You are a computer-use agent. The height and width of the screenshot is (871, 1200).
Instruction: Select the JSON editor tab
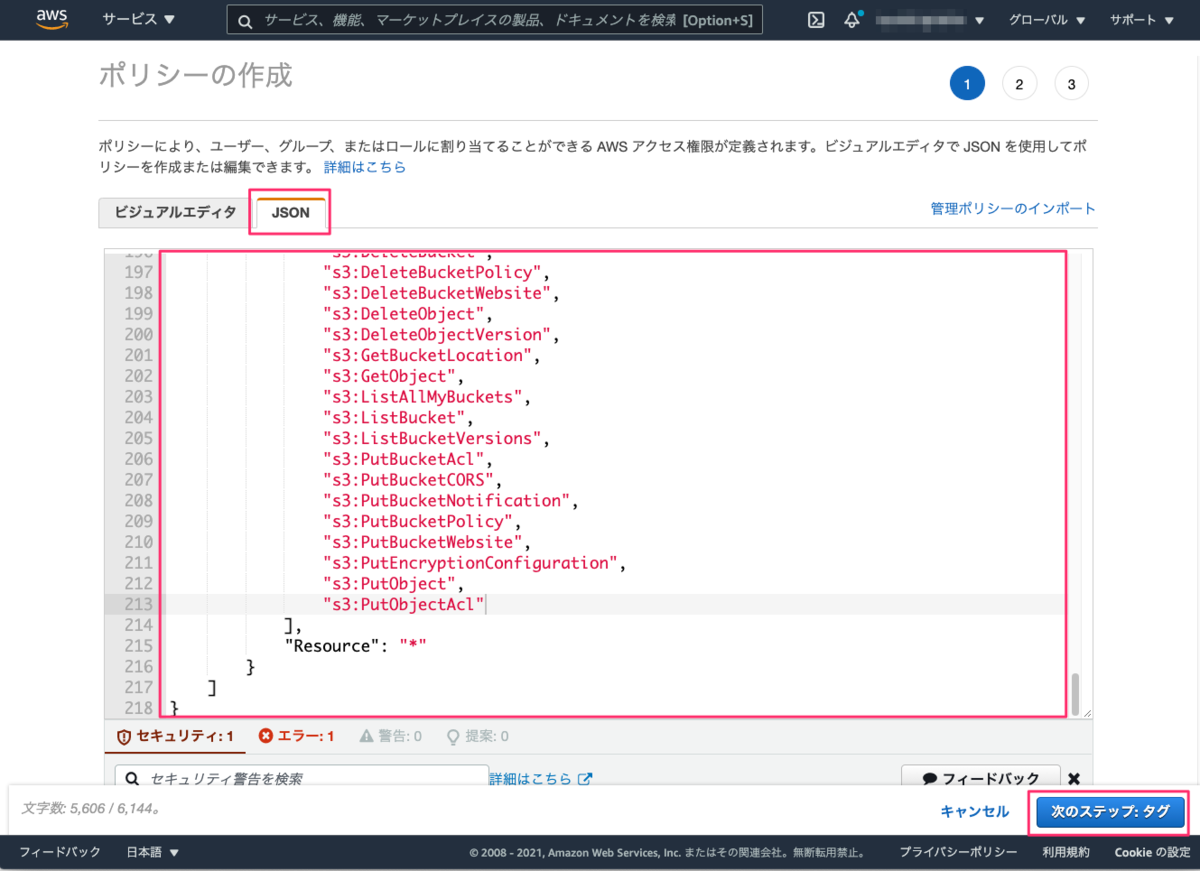point(289,212)
